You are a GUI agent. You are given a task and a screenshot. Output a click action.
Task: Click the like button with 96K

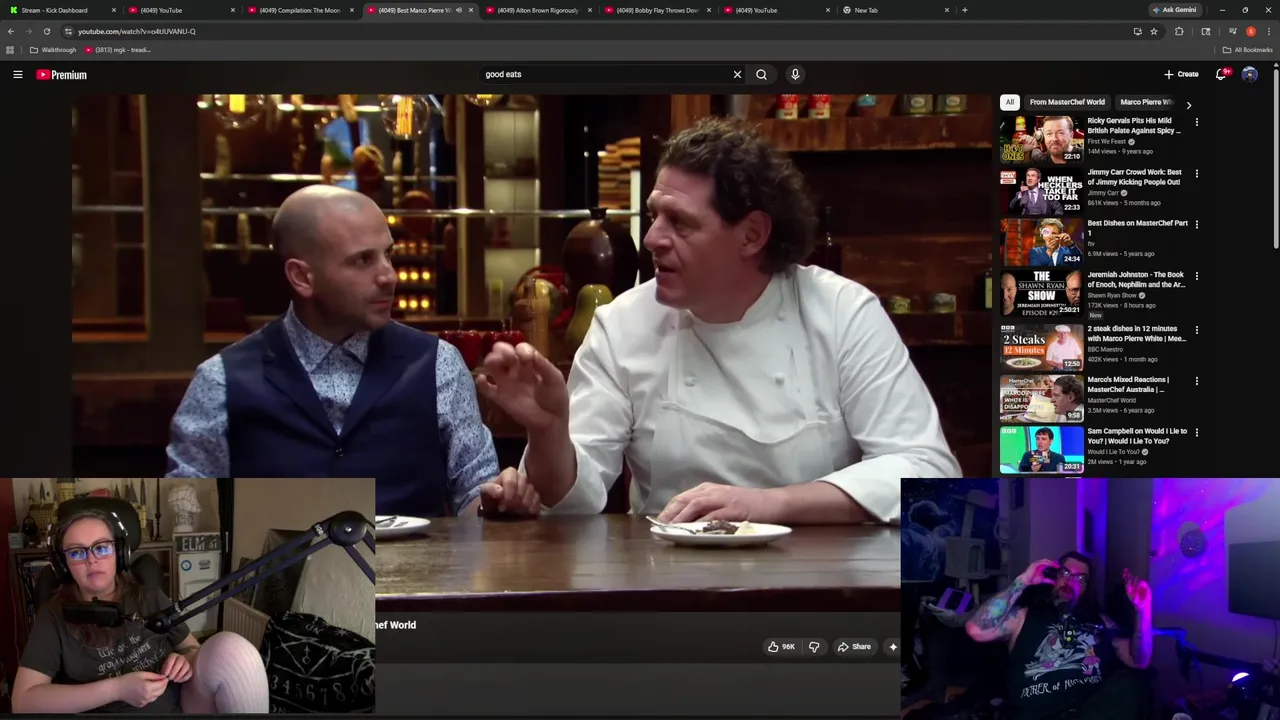point(781,647)
